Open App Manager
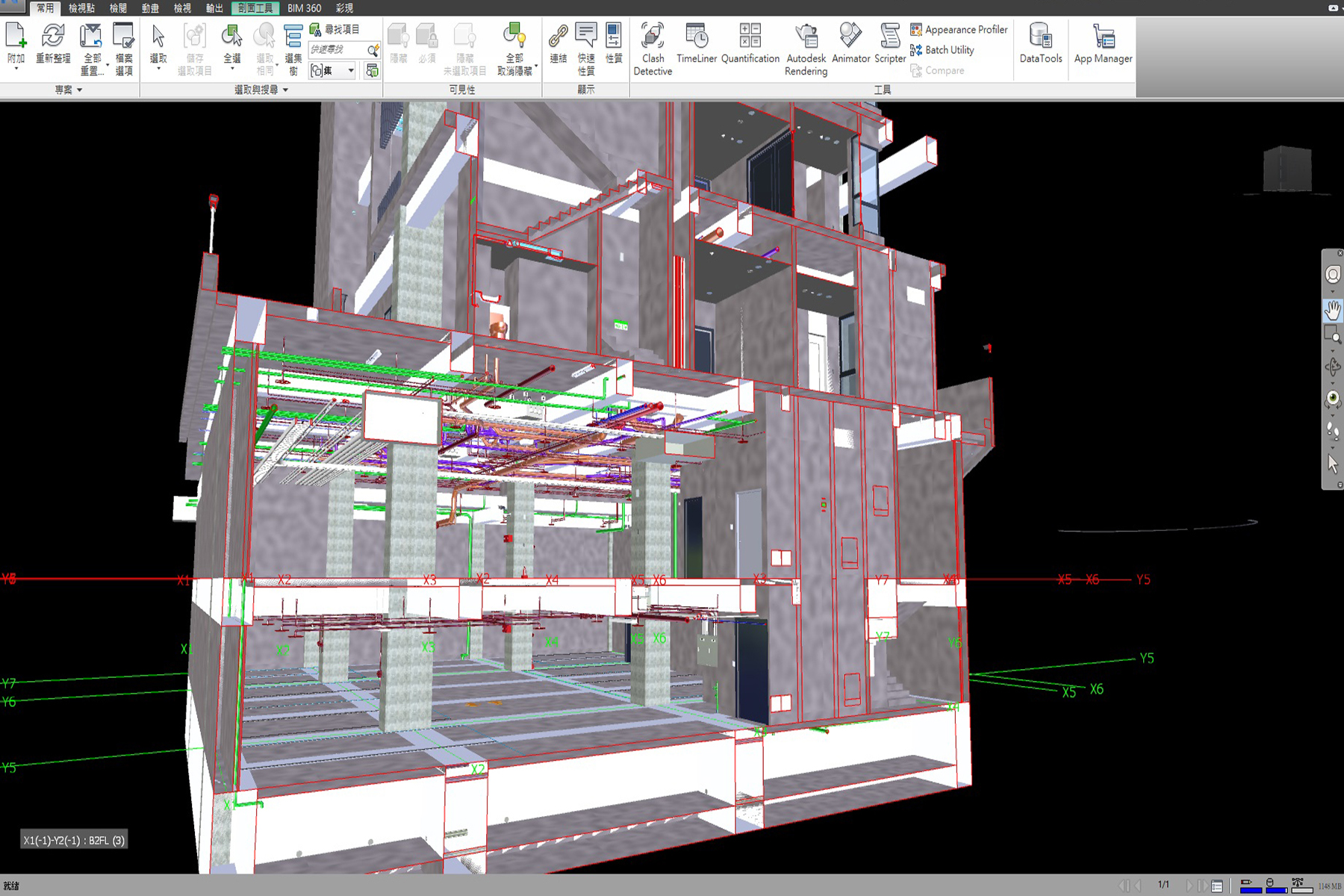Image resolution: width=1344 pixels, height=896 pixels. click(x=1103, y=43)
